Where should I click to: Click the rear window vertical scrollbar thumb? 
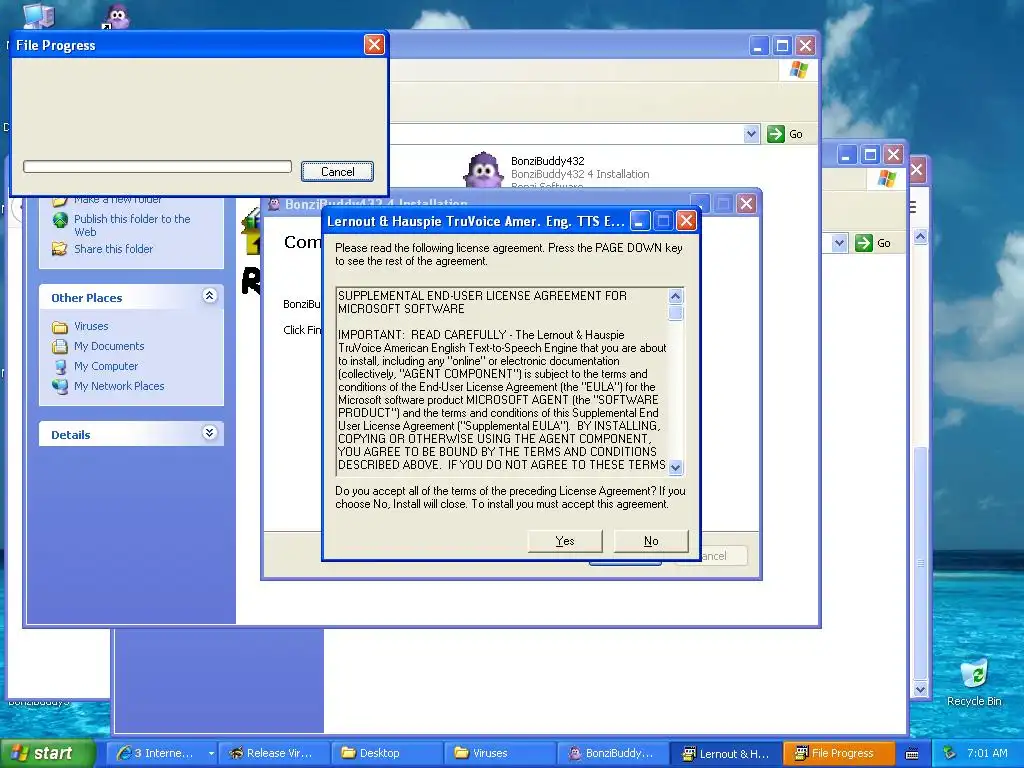point(920,563)
